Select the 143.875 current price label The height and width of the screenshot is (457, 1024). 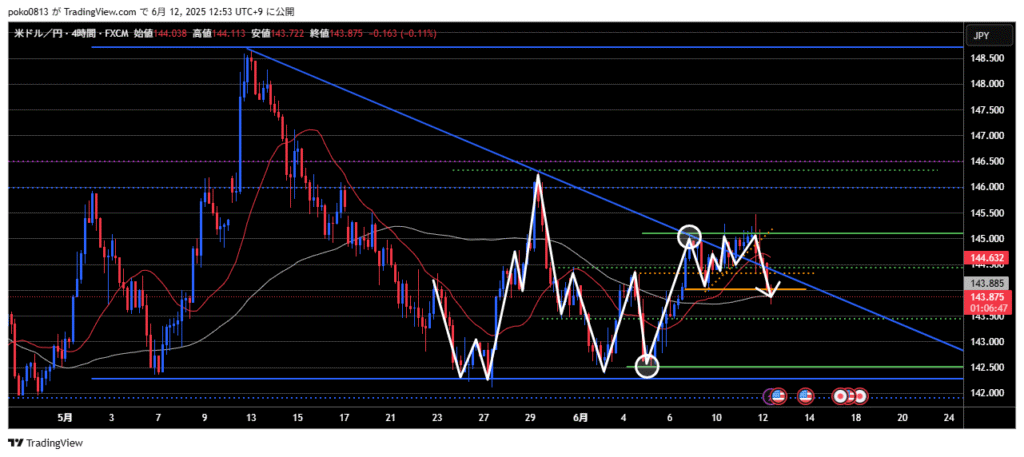pos(985,297)
